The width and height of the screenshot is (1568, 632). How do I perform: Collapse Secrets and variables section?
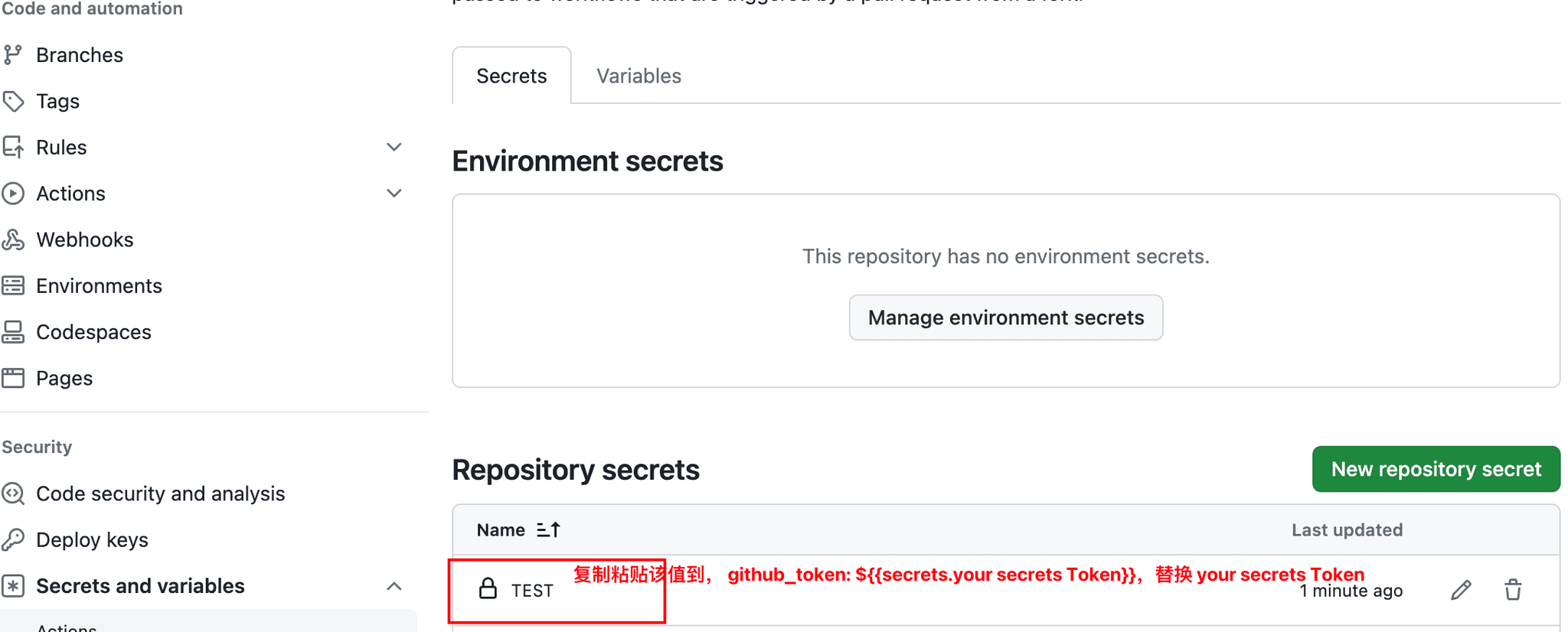click(394, 586)
